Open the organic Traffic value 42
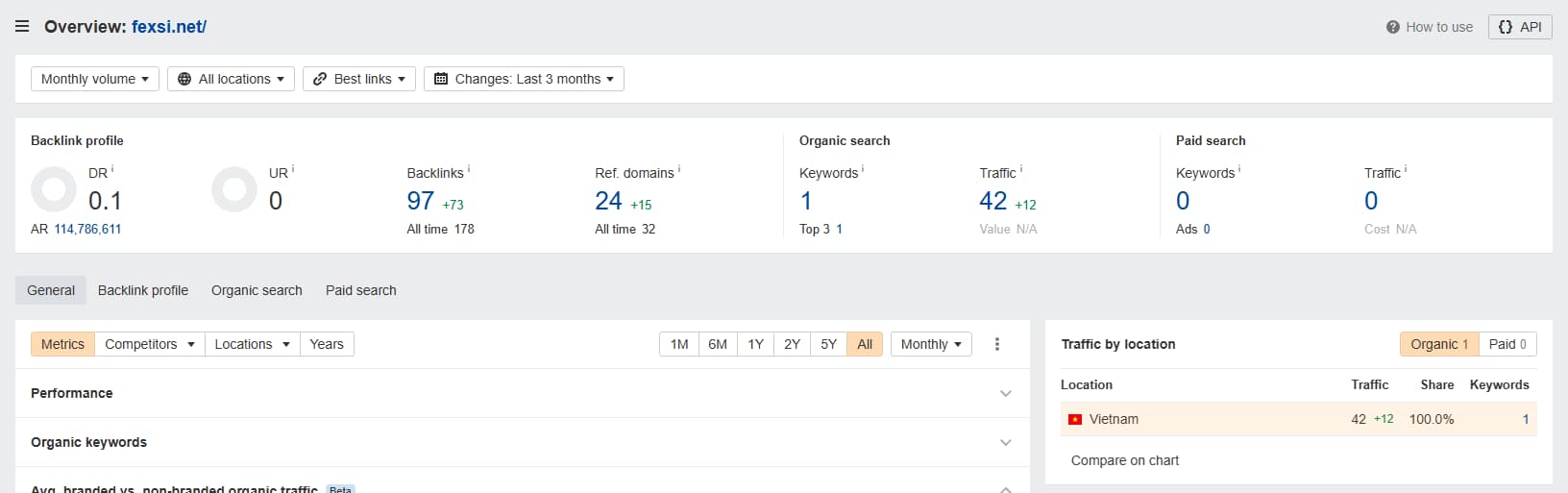 (x=993, y=201)
